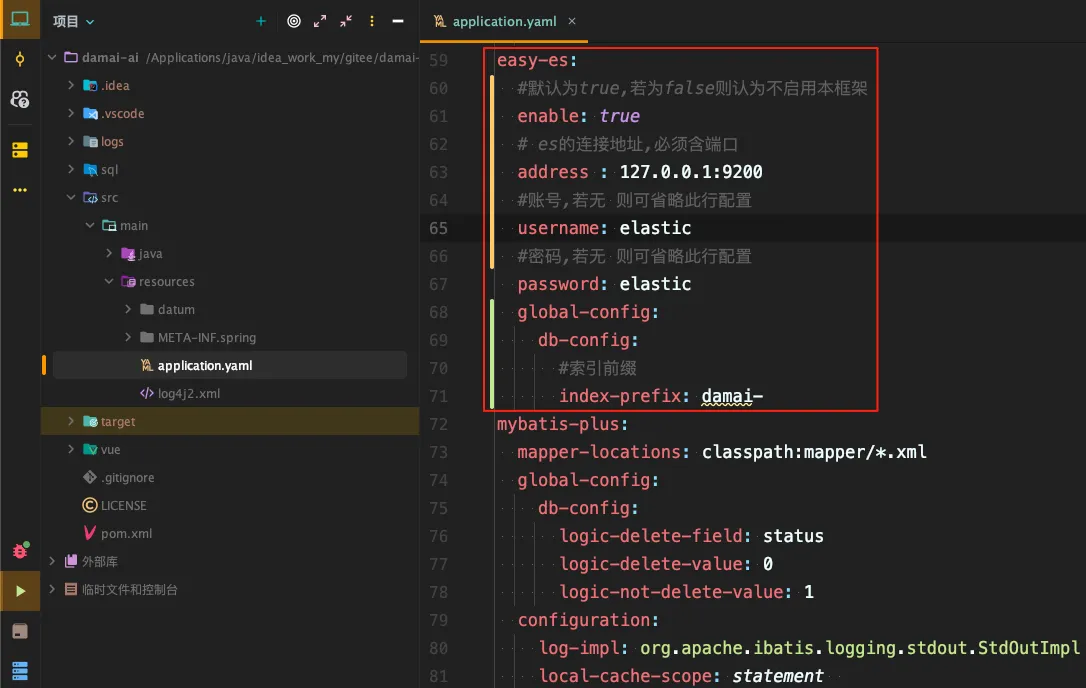This screenshot has height=688, width=1086.
Task: Open the Commit tool window icon
Action: 20,60
